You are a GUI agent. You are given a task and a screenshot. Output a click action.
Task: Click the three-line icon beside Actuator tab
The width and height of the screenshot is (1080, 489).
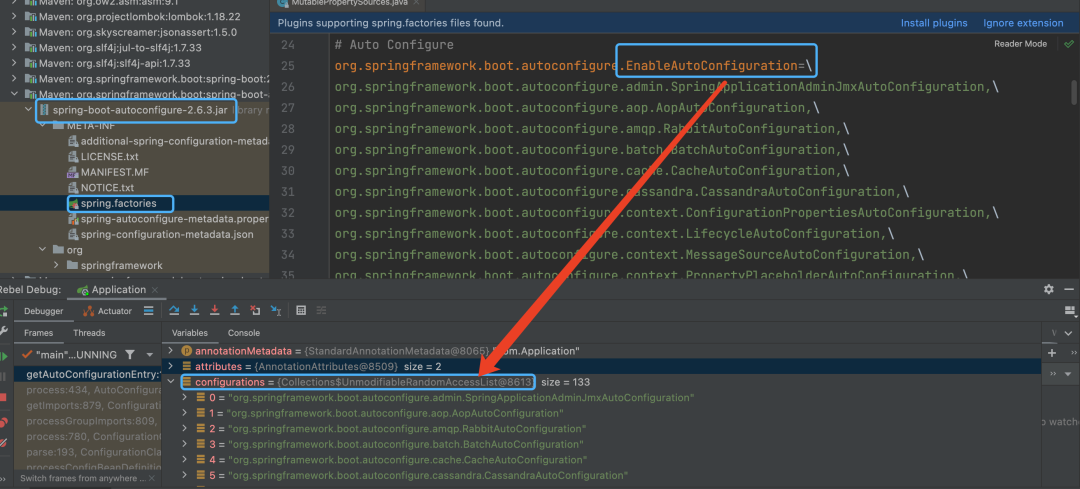coord(148,311)
